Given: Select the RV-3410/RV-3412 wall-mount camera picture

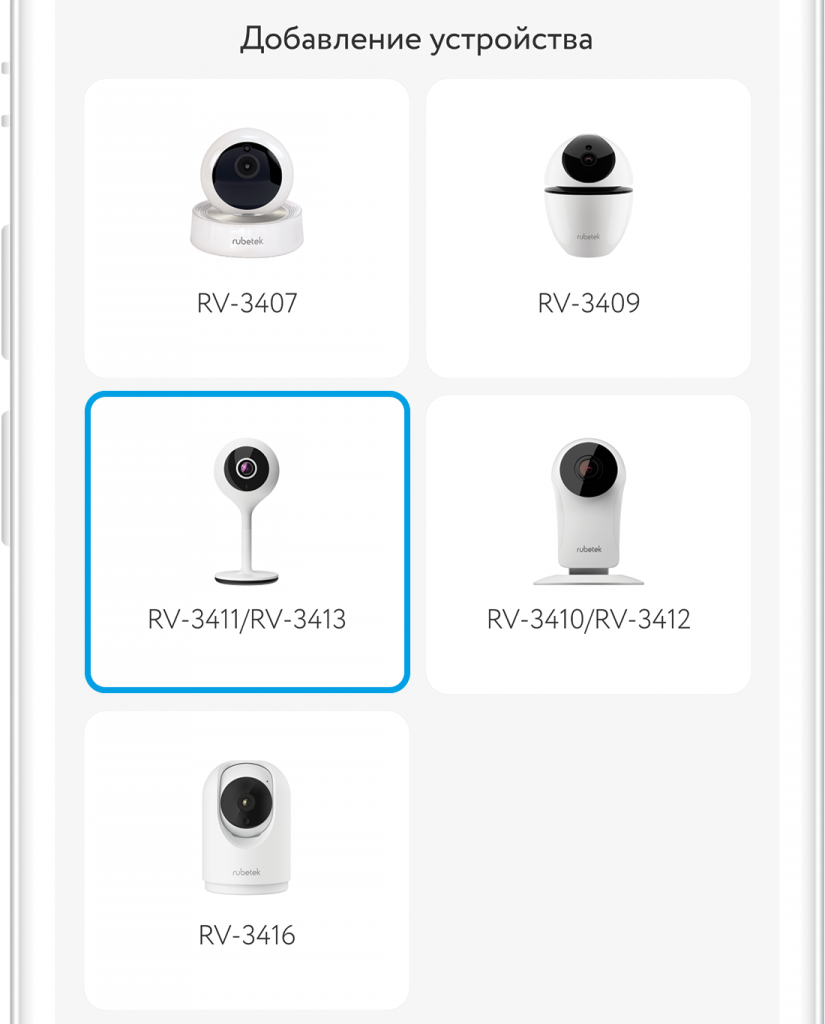Looking at the screenshot, I should (589, 511).
